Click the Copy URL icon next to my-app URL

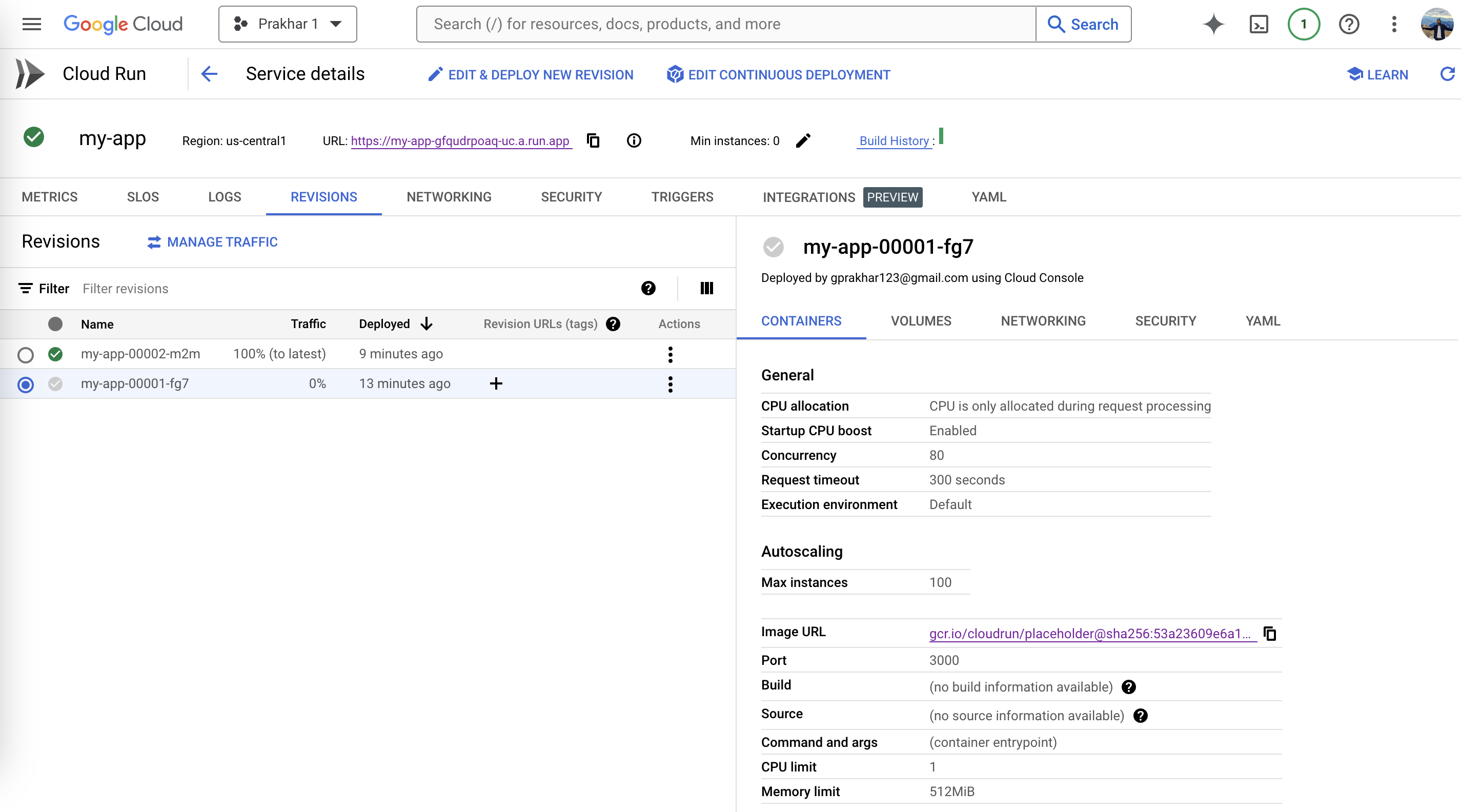click(594, 139)
